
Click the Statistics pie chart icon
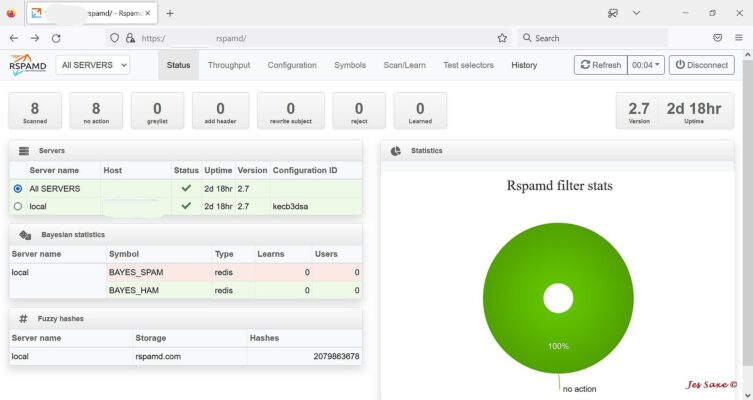(396, 151)
